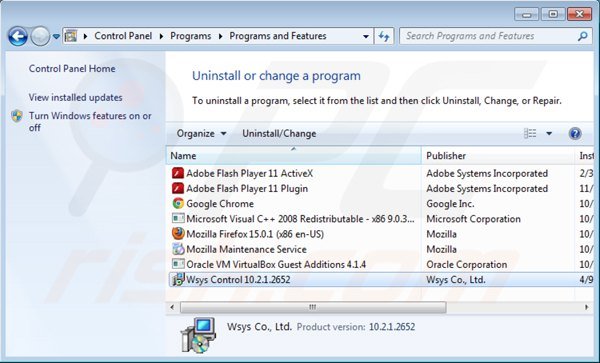Click the product version 10.2.1.2652 text
Viewport: 600px width, 363px height.
(x=392, y=327)
